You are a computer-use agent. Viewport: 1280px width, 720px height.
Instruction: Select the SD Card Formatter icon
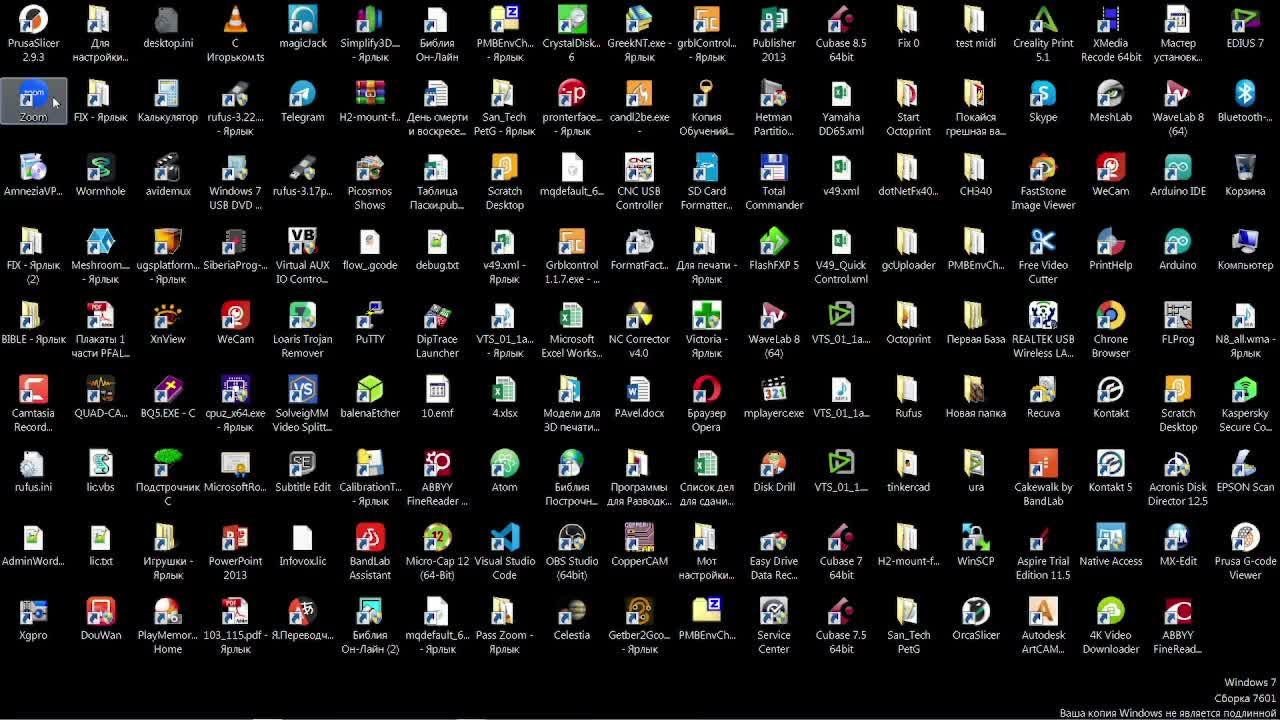click(x=706, y=167)
